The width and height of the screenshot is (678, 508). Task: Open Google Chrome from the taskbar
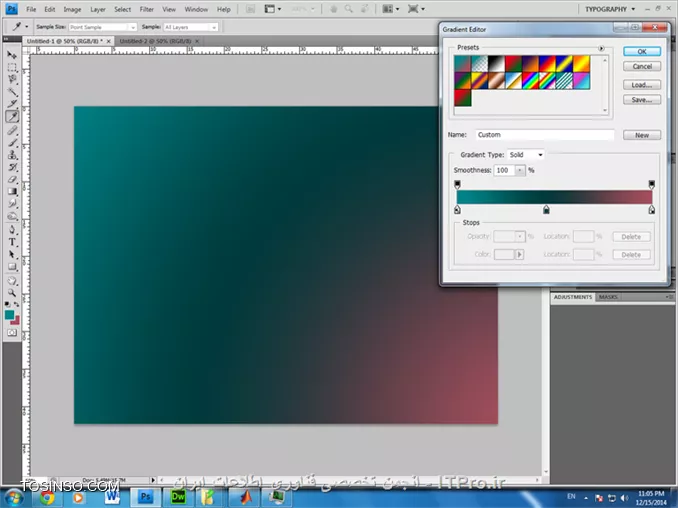pos(47,498)
